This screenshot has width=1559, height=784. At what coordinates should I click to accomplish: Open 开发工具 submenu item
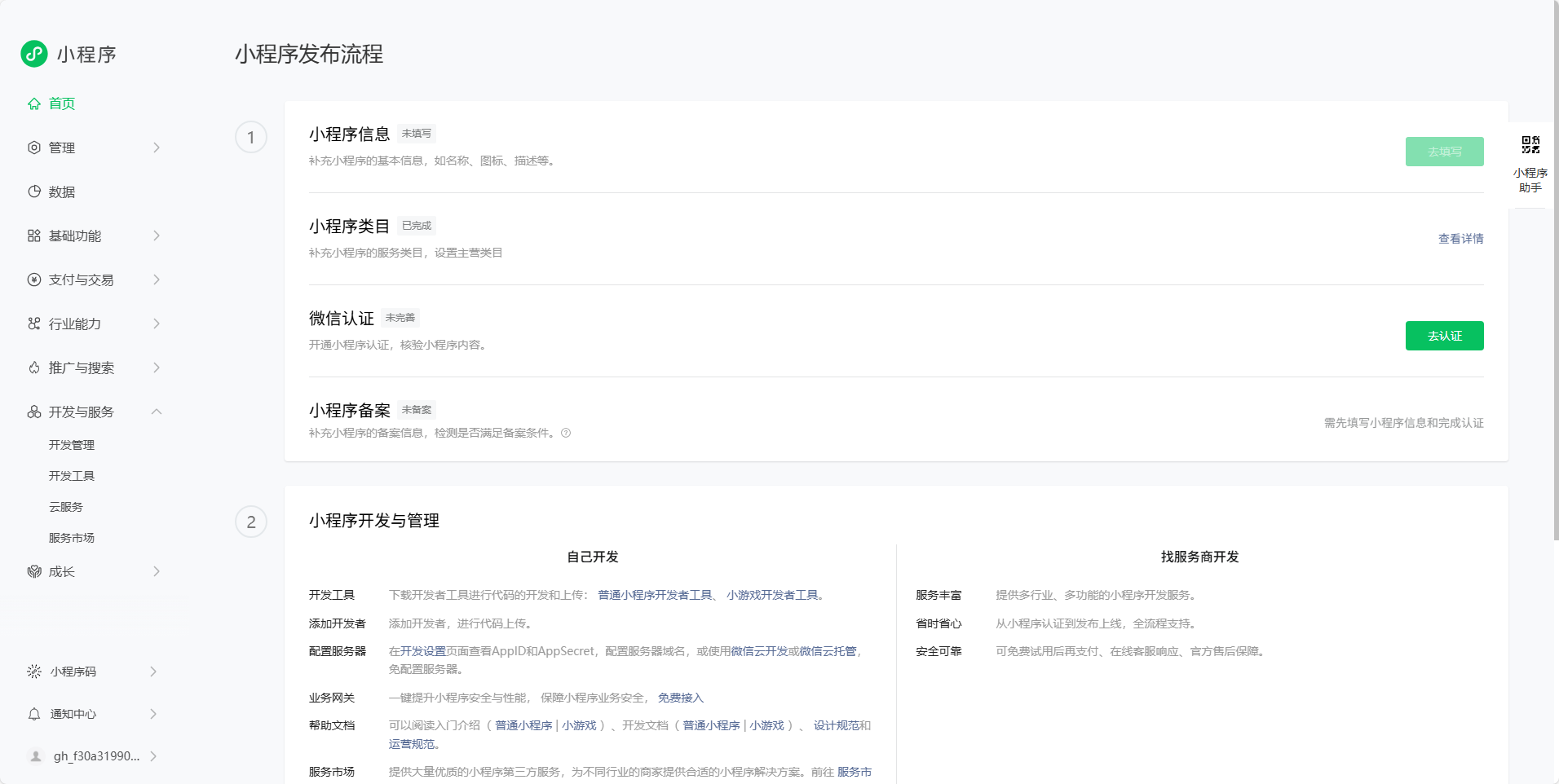pyautogui.click(x=72, y=476)
